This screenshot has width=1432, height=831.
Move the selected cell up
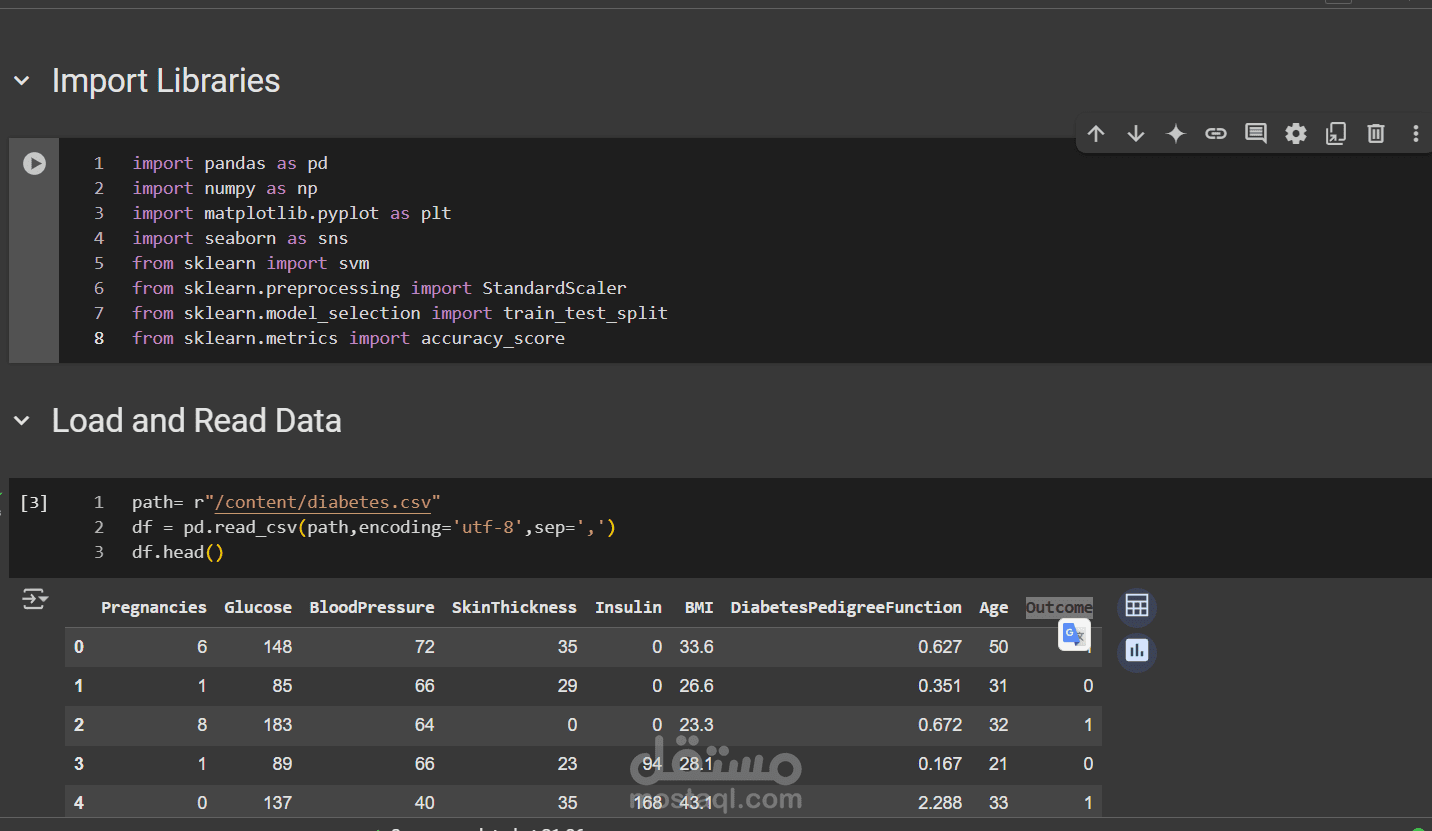click(1096, 134)
